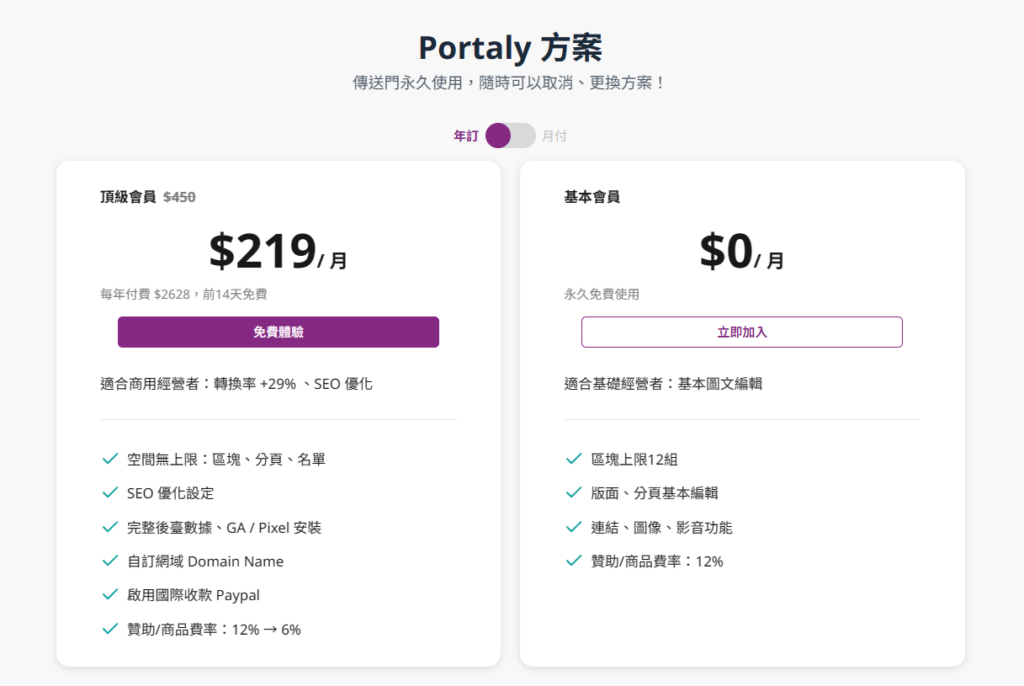Viewport: 1024px width, 686px height.
Task: Click the 啟用國際收款 Paypal text
Action: tap(193, 595)
